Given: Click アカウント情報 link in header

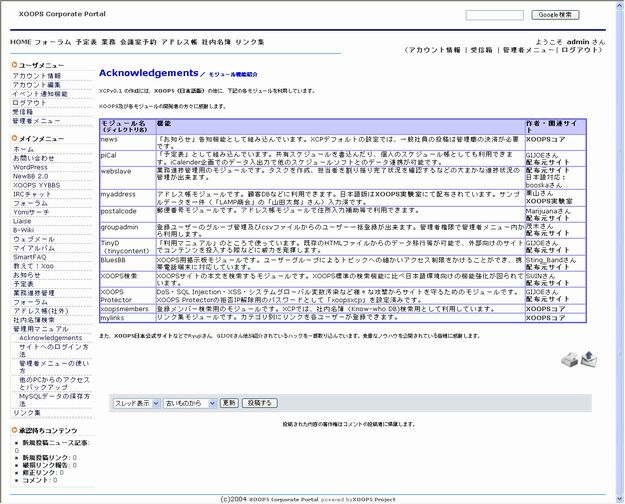Looking at the screenshot, I should coord(434,50).
